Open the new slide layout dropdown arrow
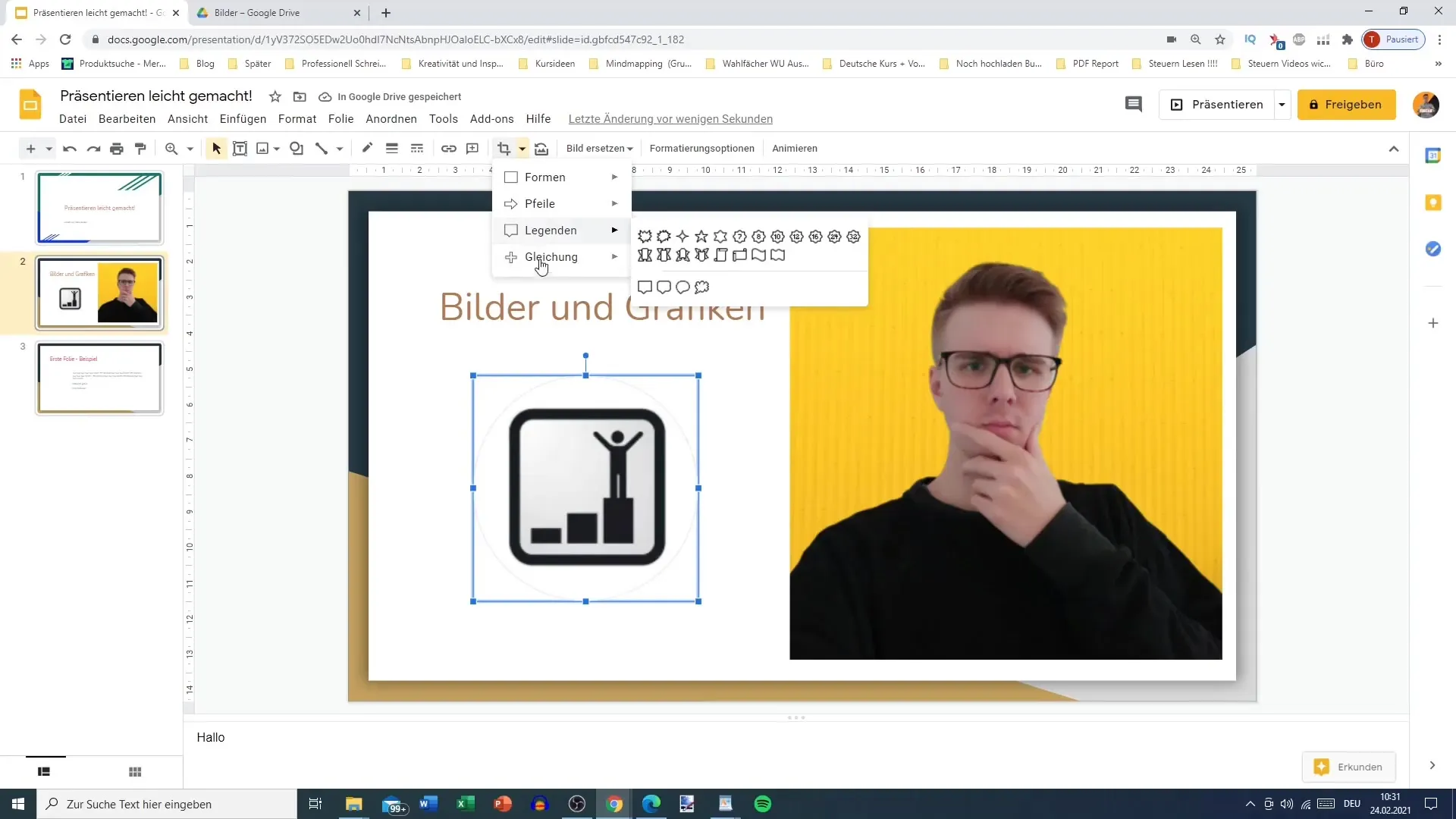 tap(49, 149)
